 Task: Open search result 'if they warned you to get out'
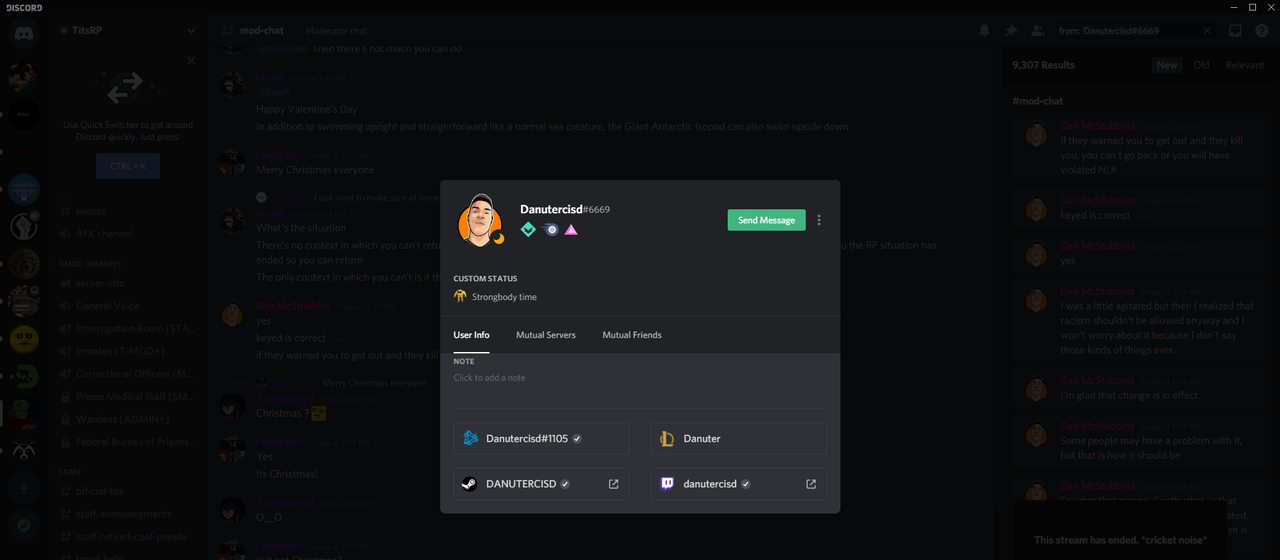pos(1140,148)
